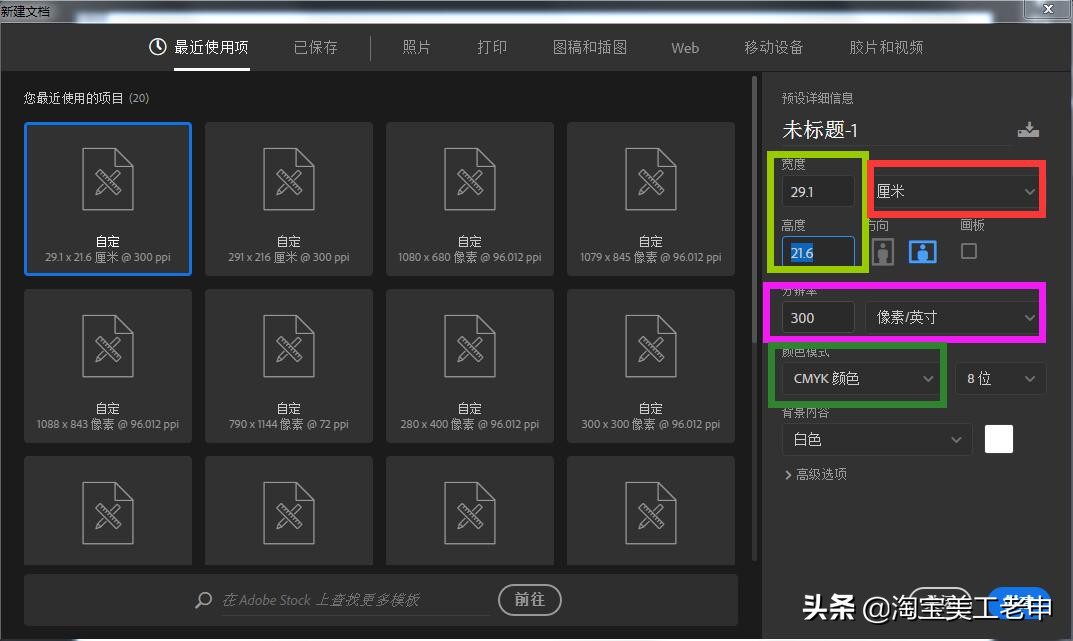Click the magnifier icon in the Adobe Stock search bar

203,599
